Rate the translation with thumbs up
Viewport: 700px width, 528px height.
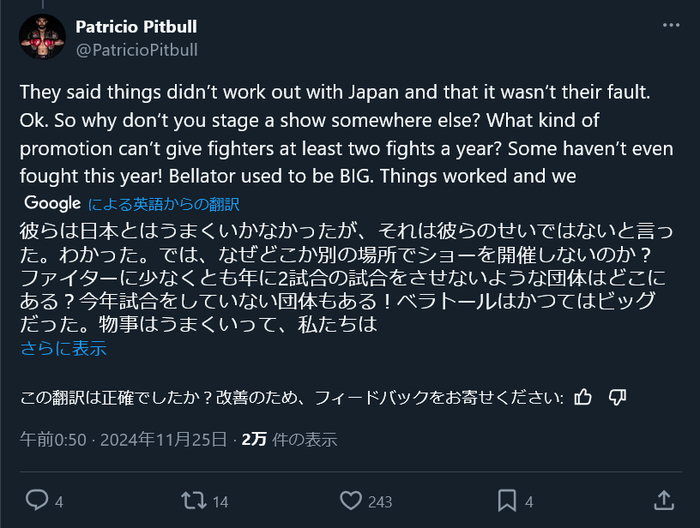coord(584,397)
